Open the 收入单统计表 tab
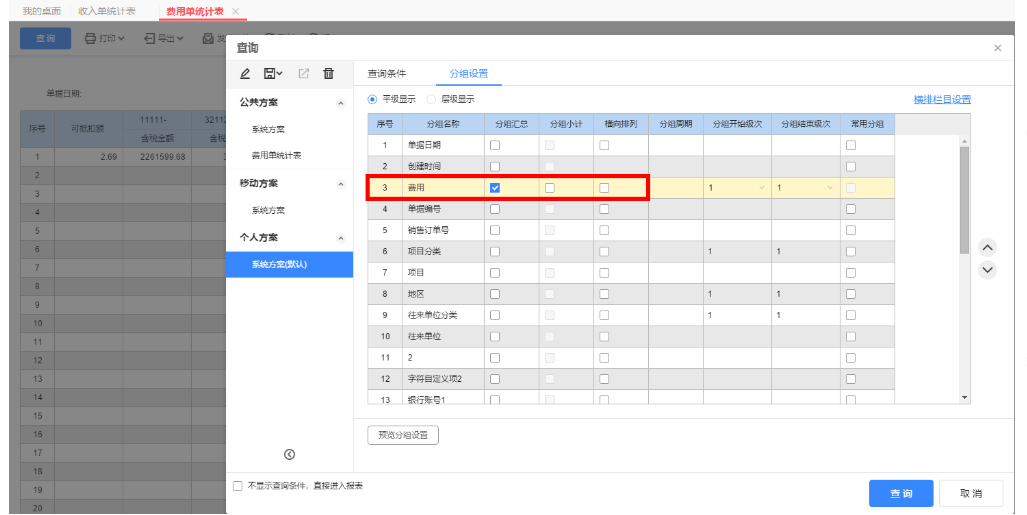 tap(107, 11)
